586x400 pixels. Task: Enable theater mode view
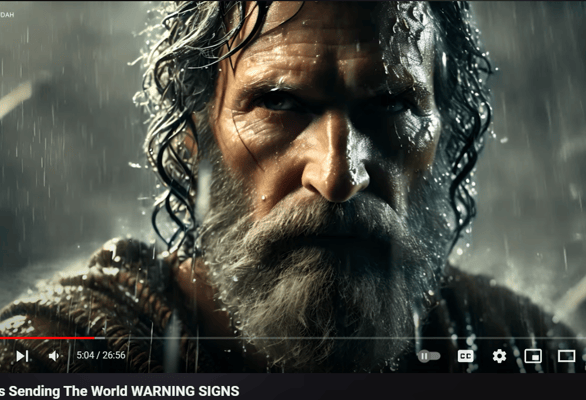pyautogui.click(x=566, y=356)
